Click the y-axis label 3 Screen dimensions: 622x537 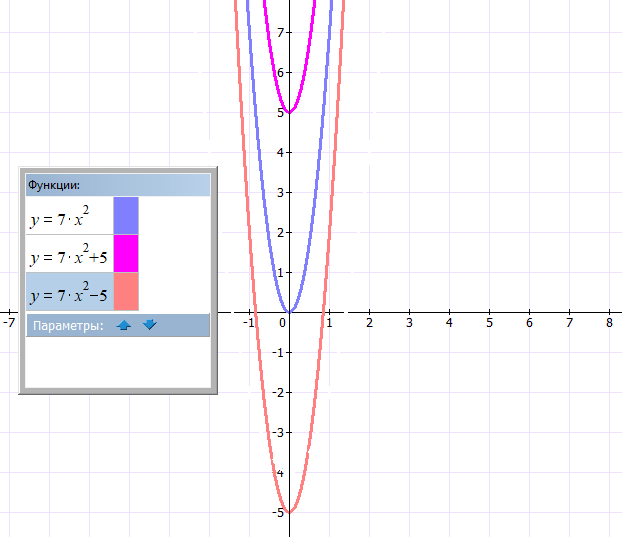[x=282, y=192]
